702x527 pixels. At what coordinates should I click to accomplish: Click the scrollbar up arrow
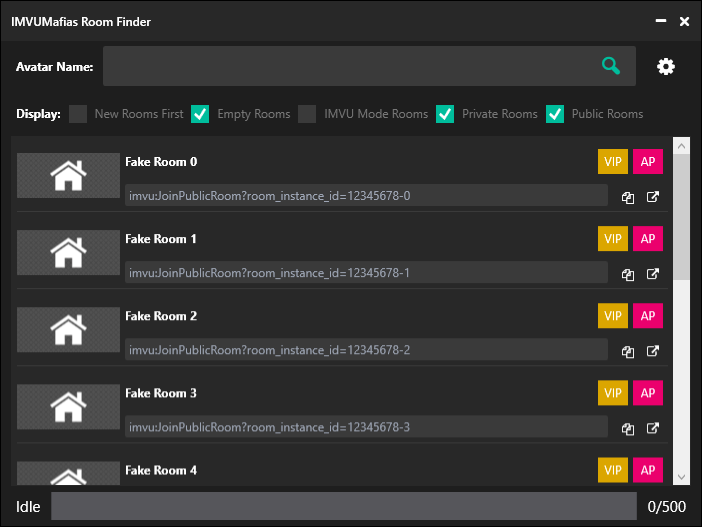coord(681,146)
